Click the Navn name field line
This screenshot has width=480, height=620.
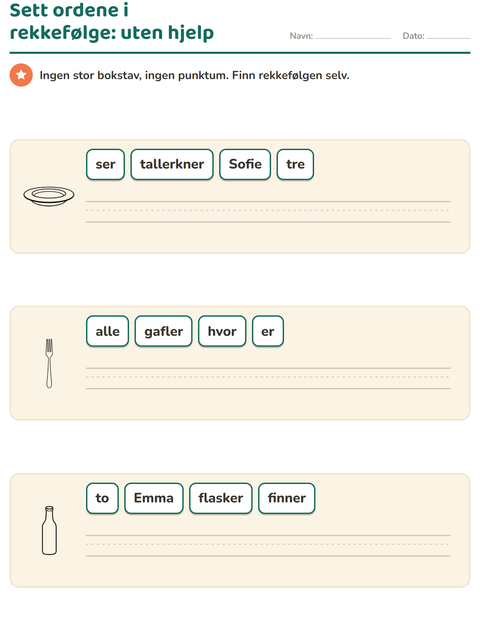[x=353, y=36]
